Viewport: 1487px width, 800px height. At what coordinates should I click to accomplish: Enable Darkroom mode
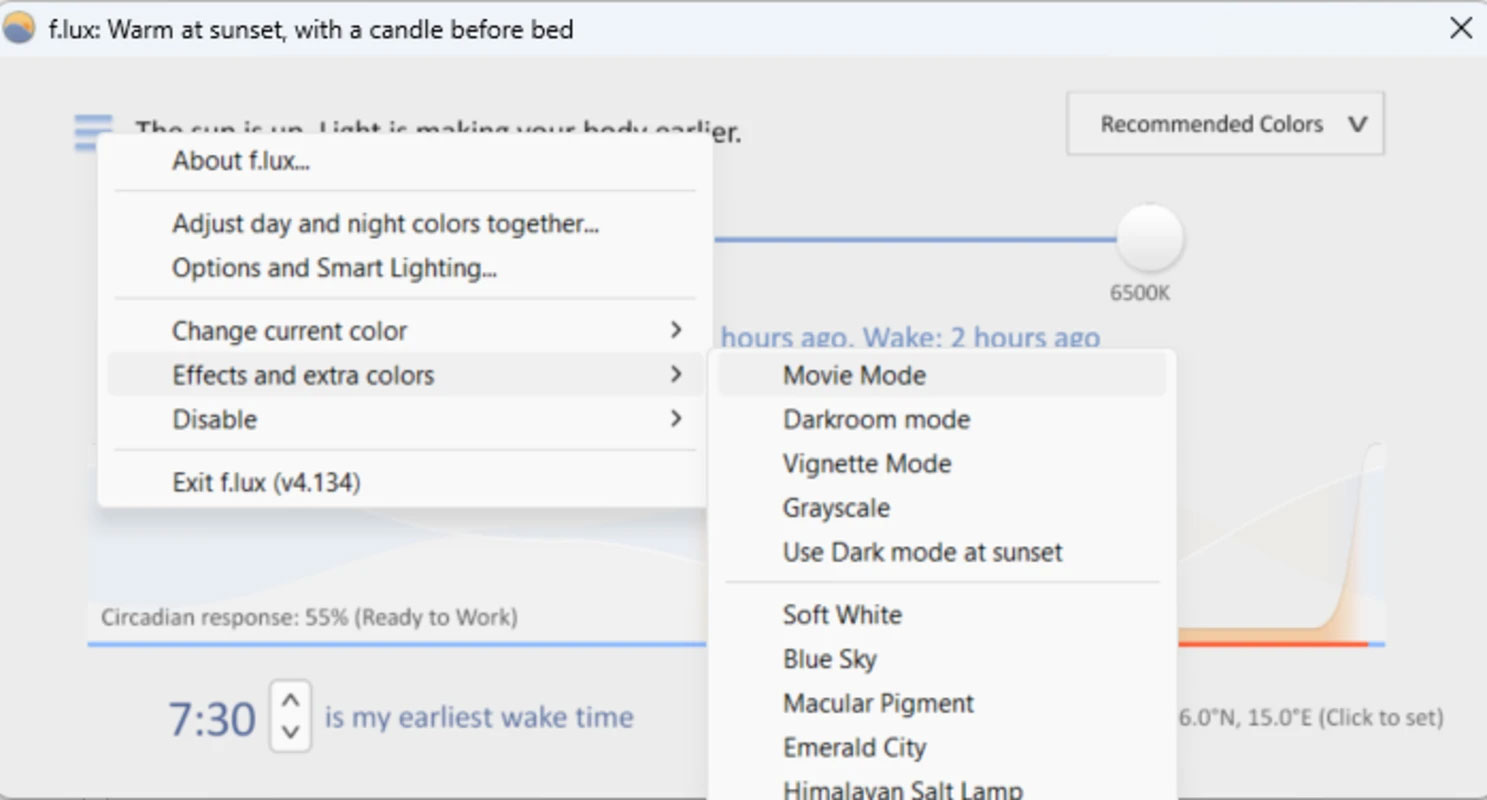pyautogui.click(x=942, y=419)
